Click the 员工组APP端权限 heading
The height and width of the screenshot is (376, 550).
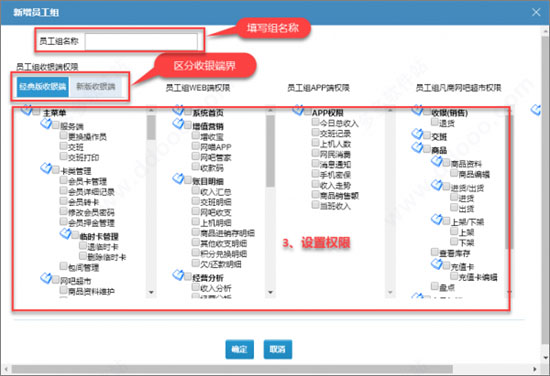(318, 88)
